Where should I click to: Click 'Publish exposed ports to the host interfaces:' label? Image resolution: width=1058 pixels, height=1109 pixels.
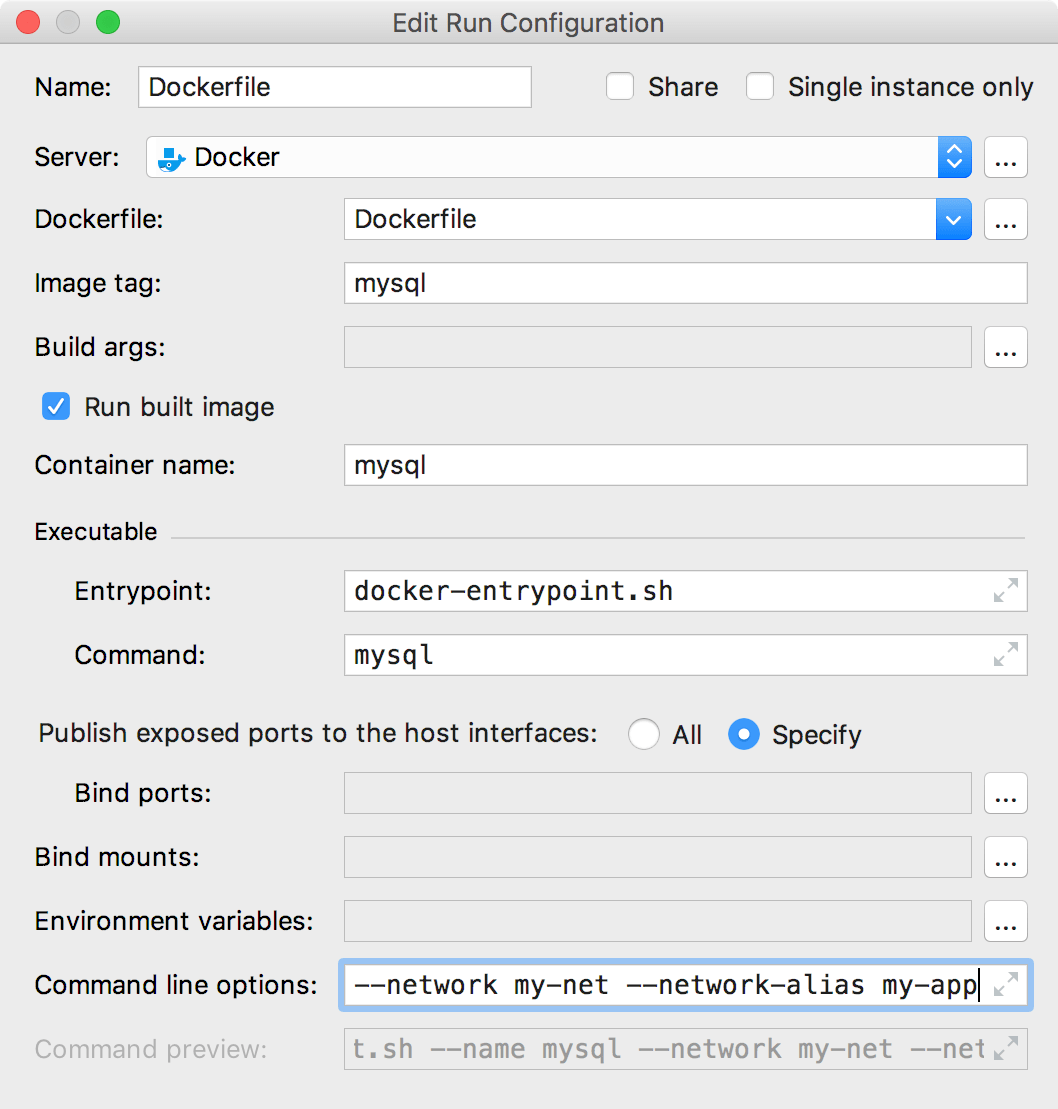pyautogui.click(x=318, y=733)
